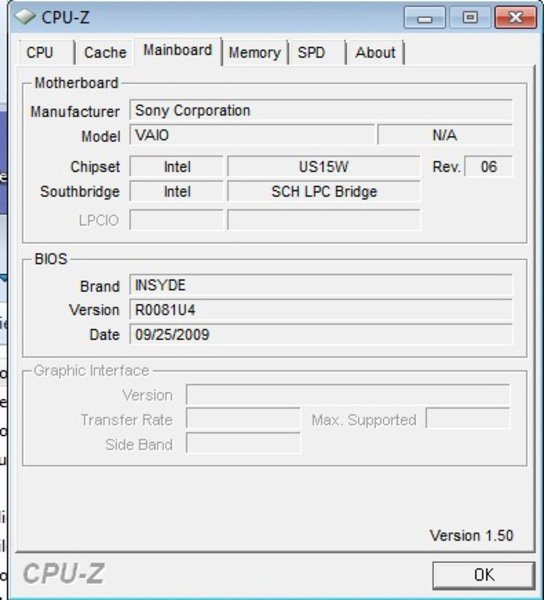Click the BIOS Date field 09/25/2009
The height and width of the screenshot is (600, 544).
[321, 335]
